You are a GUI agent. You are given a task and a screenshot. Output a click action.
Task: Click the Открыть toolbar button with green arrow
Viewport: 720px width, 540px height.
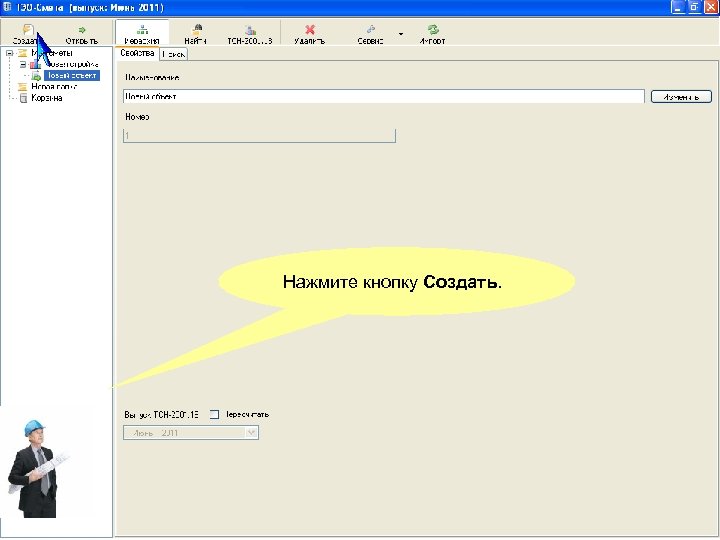click(x=81, y=34)
